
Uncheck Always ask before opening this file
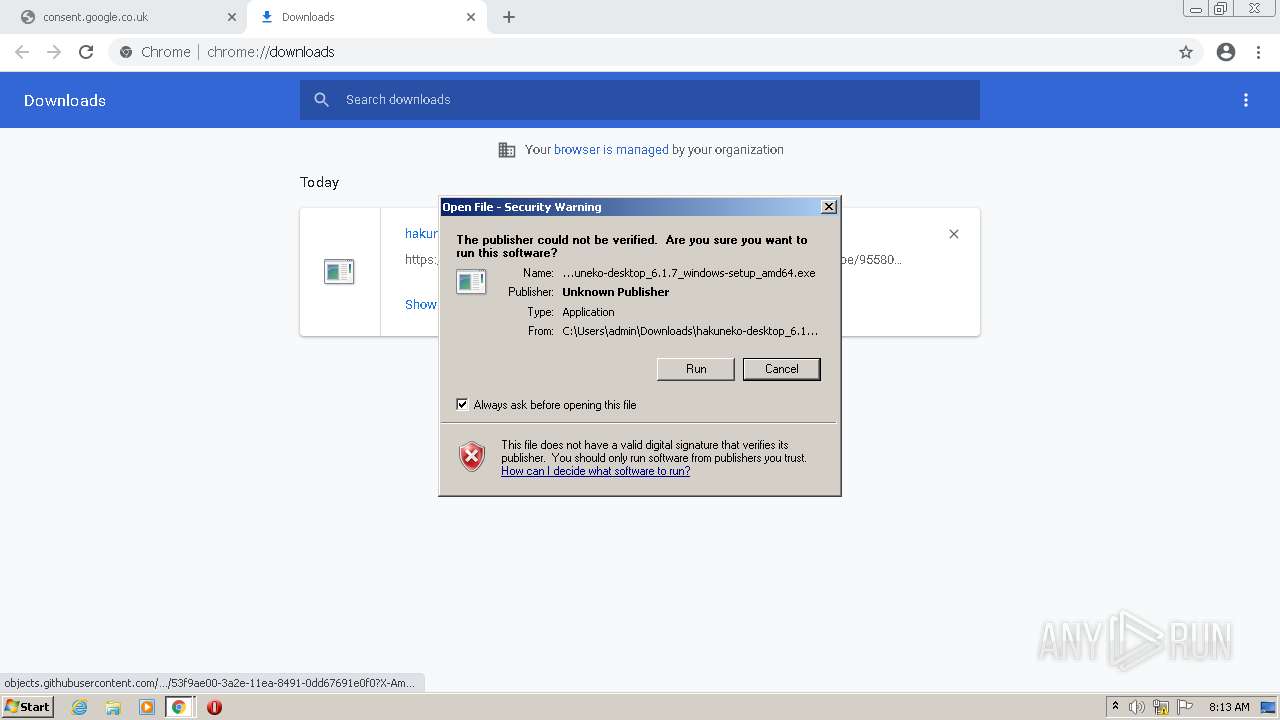pos(462,405)
